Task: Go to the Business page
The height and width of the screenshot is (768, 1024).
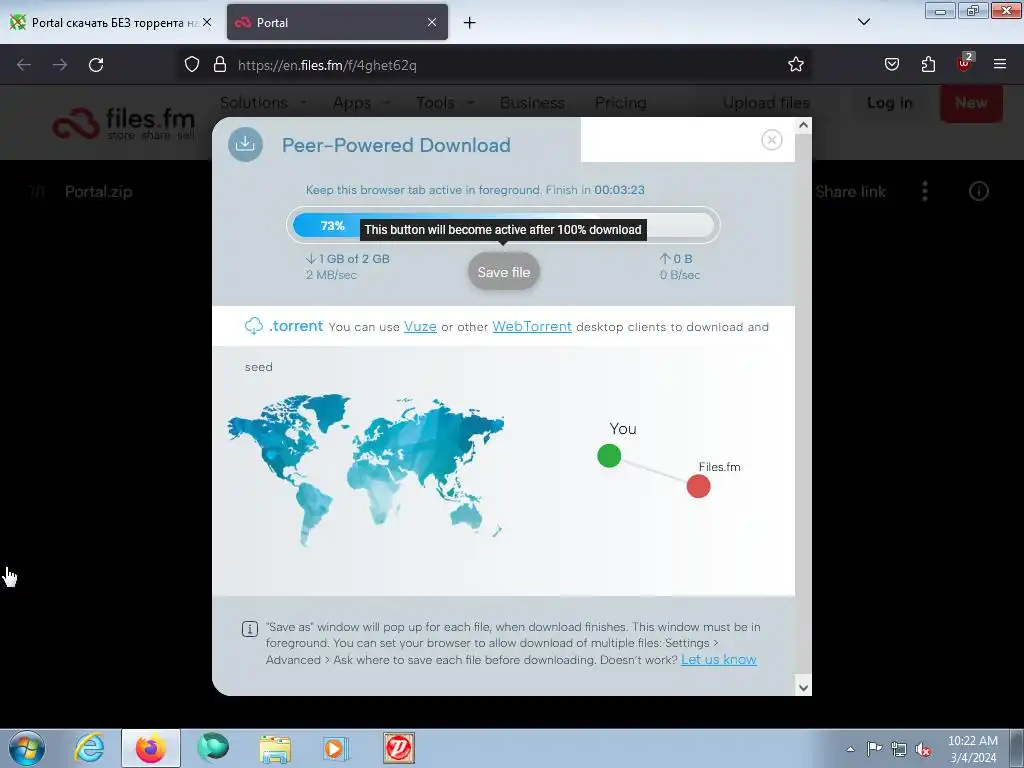Action: [x=532, y=103]
